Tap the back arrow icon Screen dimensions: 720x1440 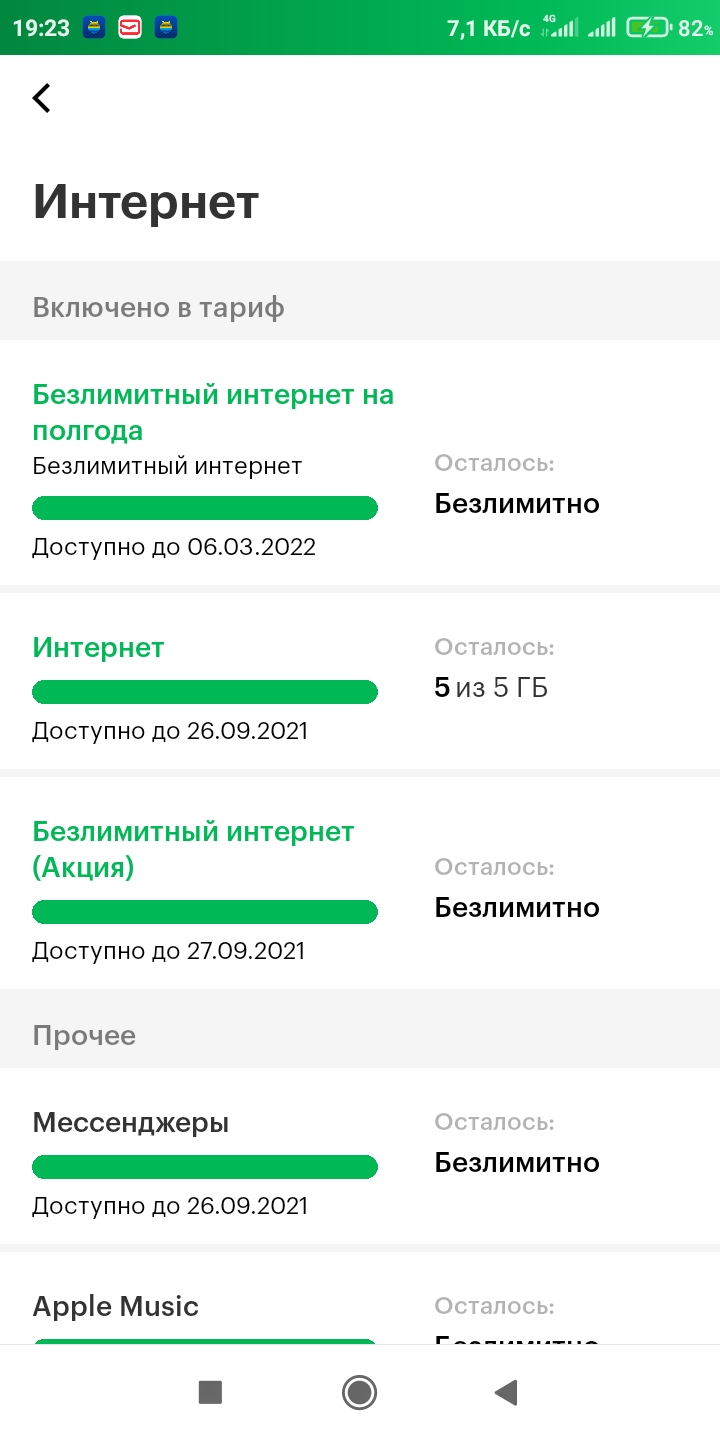[x=41, y=98]
